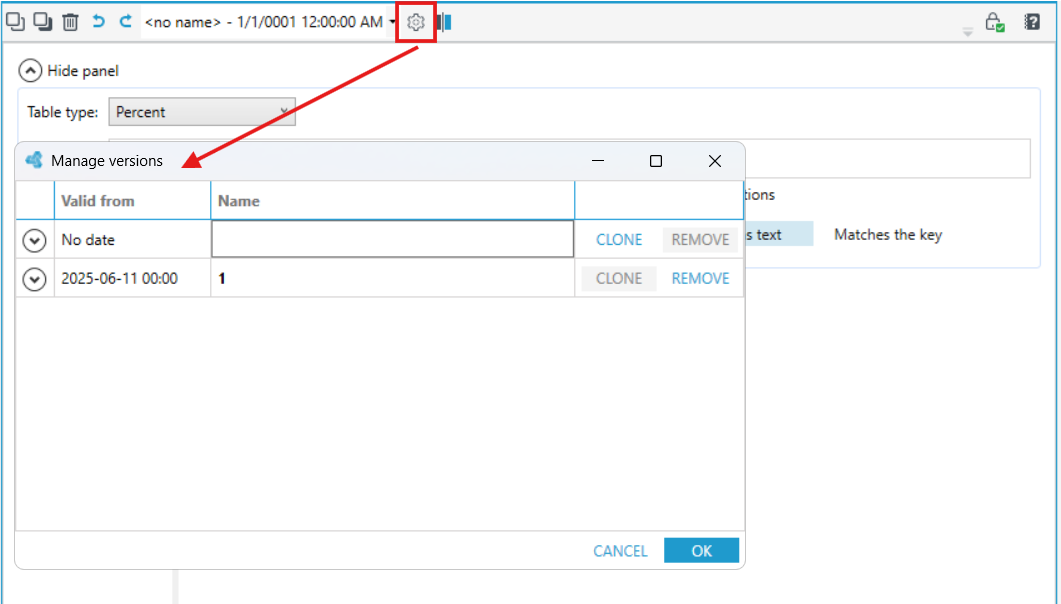Close the Manage versions dialog
This screenshot has height=604, width=1061.
pos(715,161)
